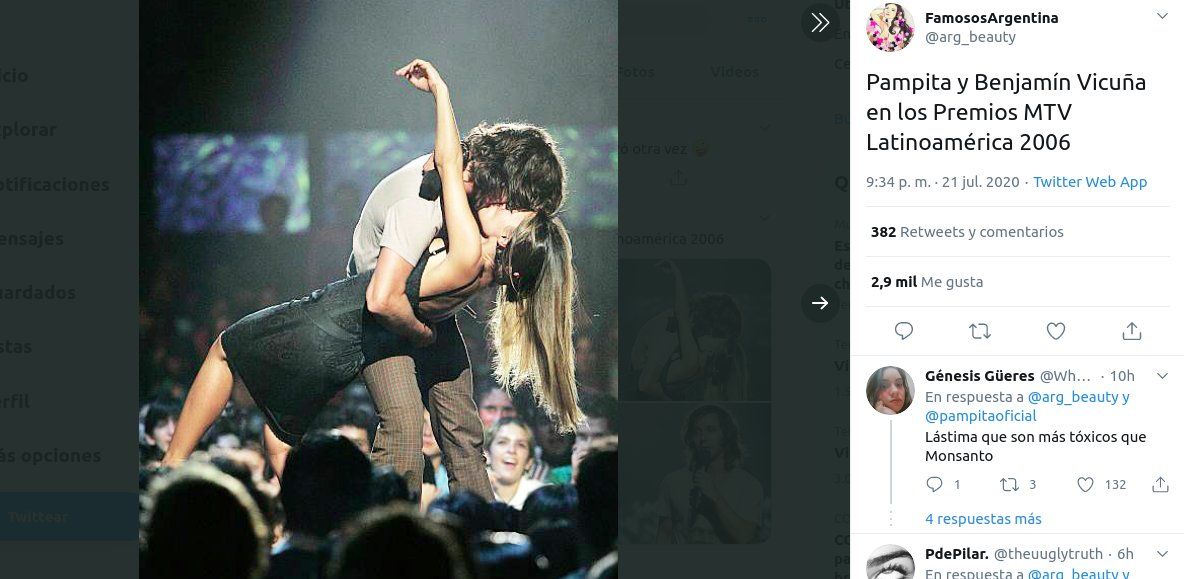Retweet Génesis Güeres's comment via retweet icon
Viewport: 1184px width, 579px height.
point(1010,484)
